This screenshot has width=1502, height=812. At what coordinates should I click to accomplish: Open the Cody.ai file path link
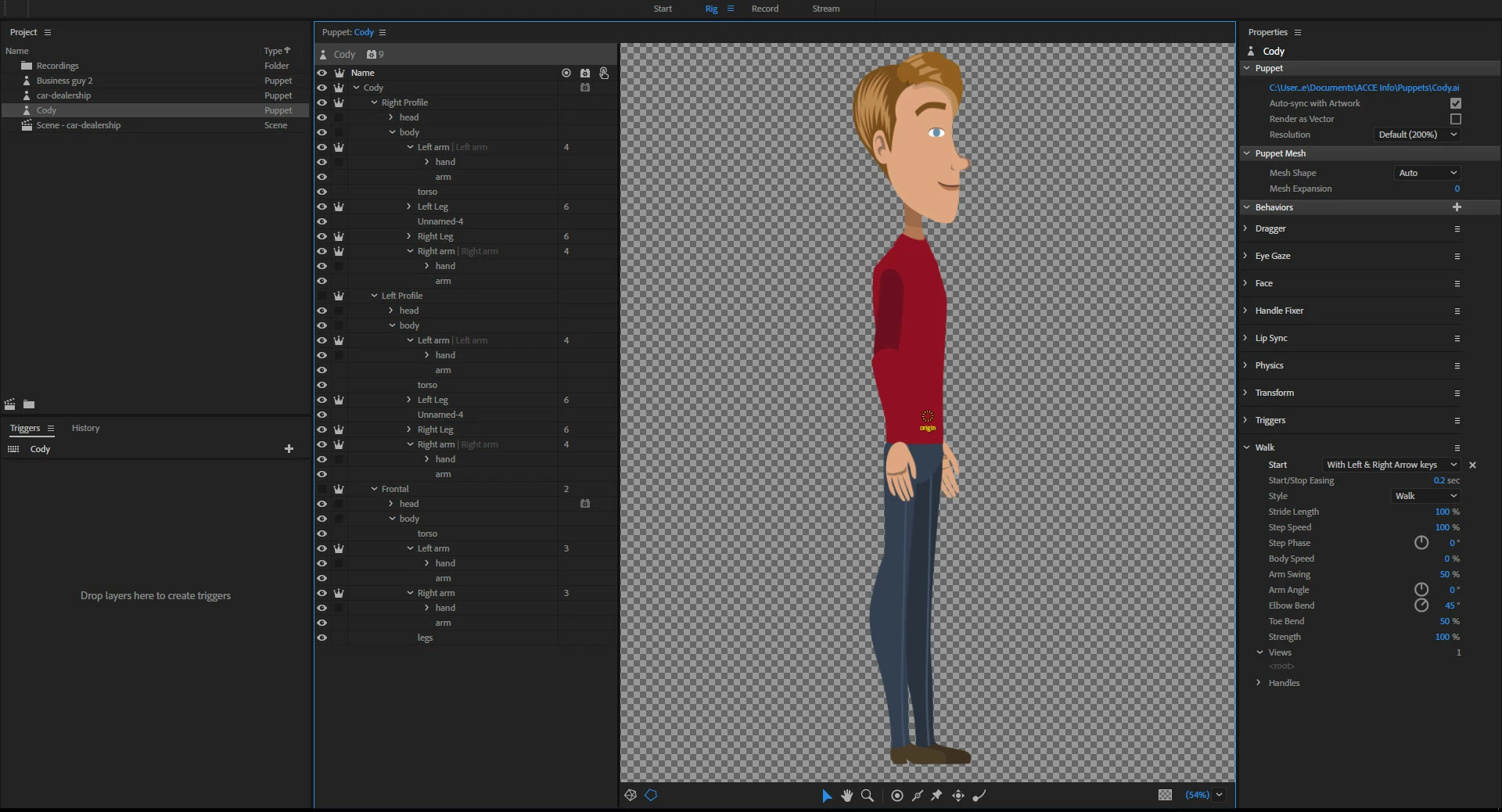(x=1364, y=88)
